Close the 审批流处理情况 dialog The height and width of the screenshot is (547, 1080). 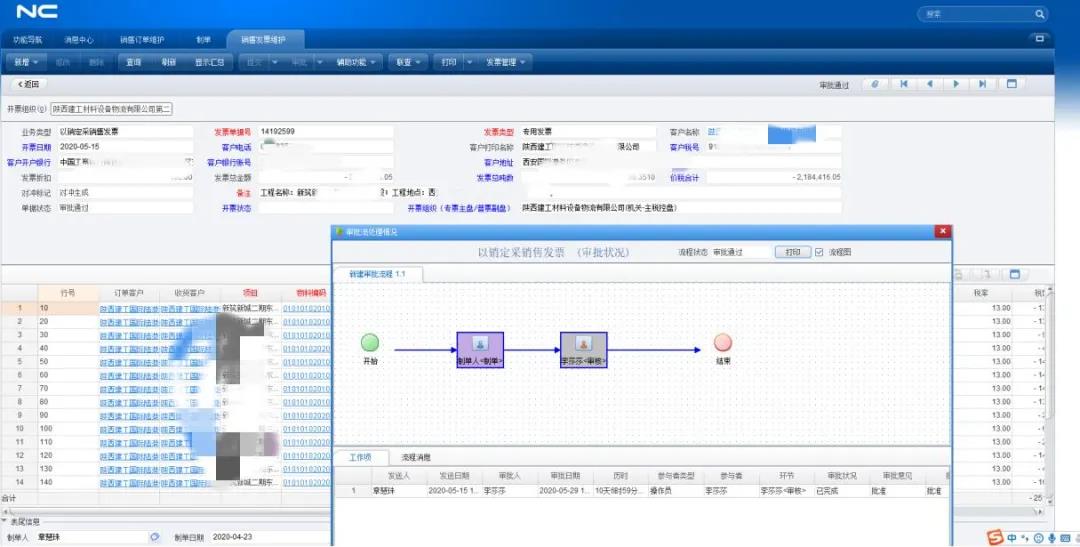tap(943, 231)
